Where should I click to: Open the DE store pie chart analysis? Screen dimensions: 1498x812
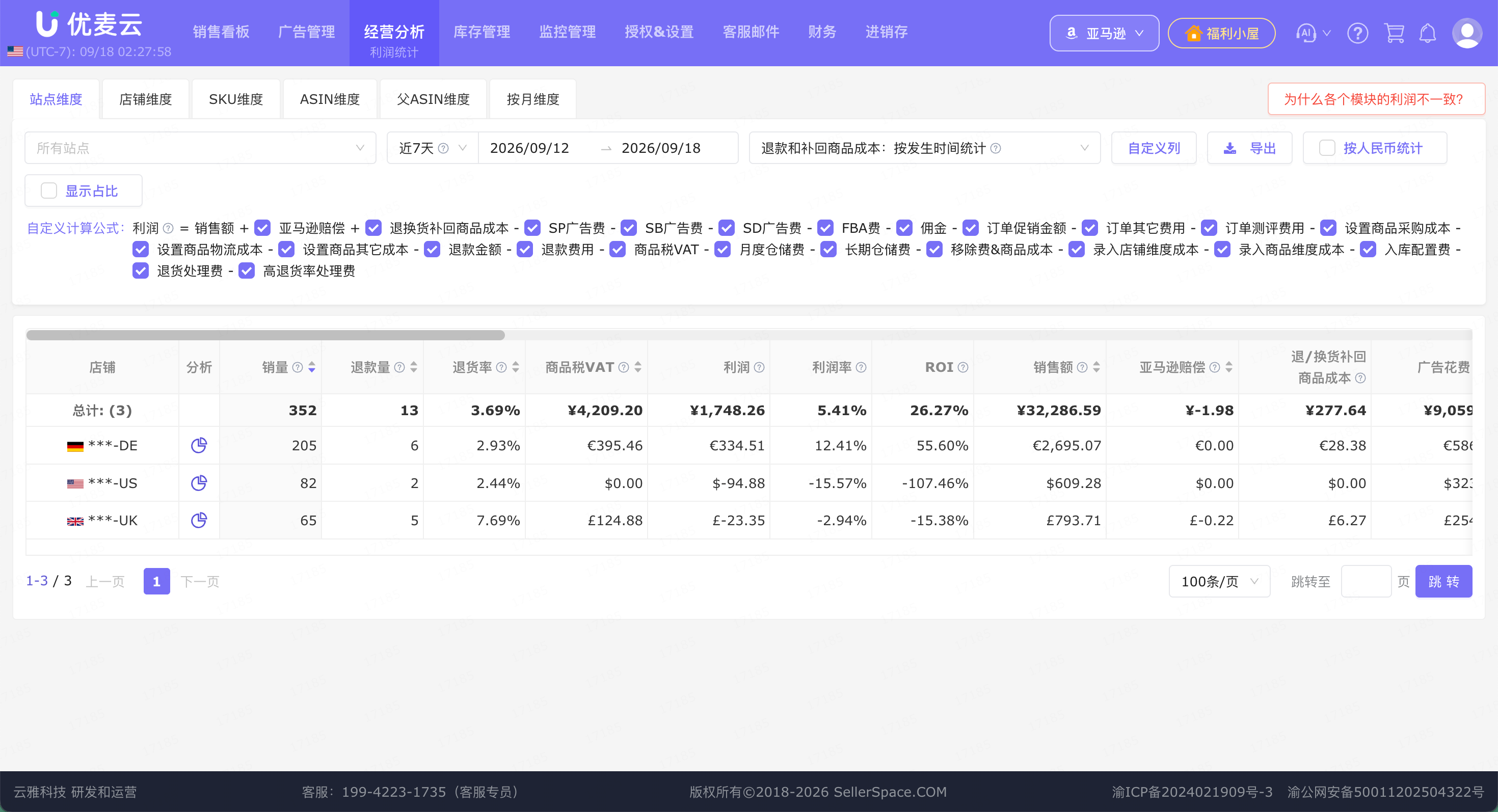[x=199, y=445]
